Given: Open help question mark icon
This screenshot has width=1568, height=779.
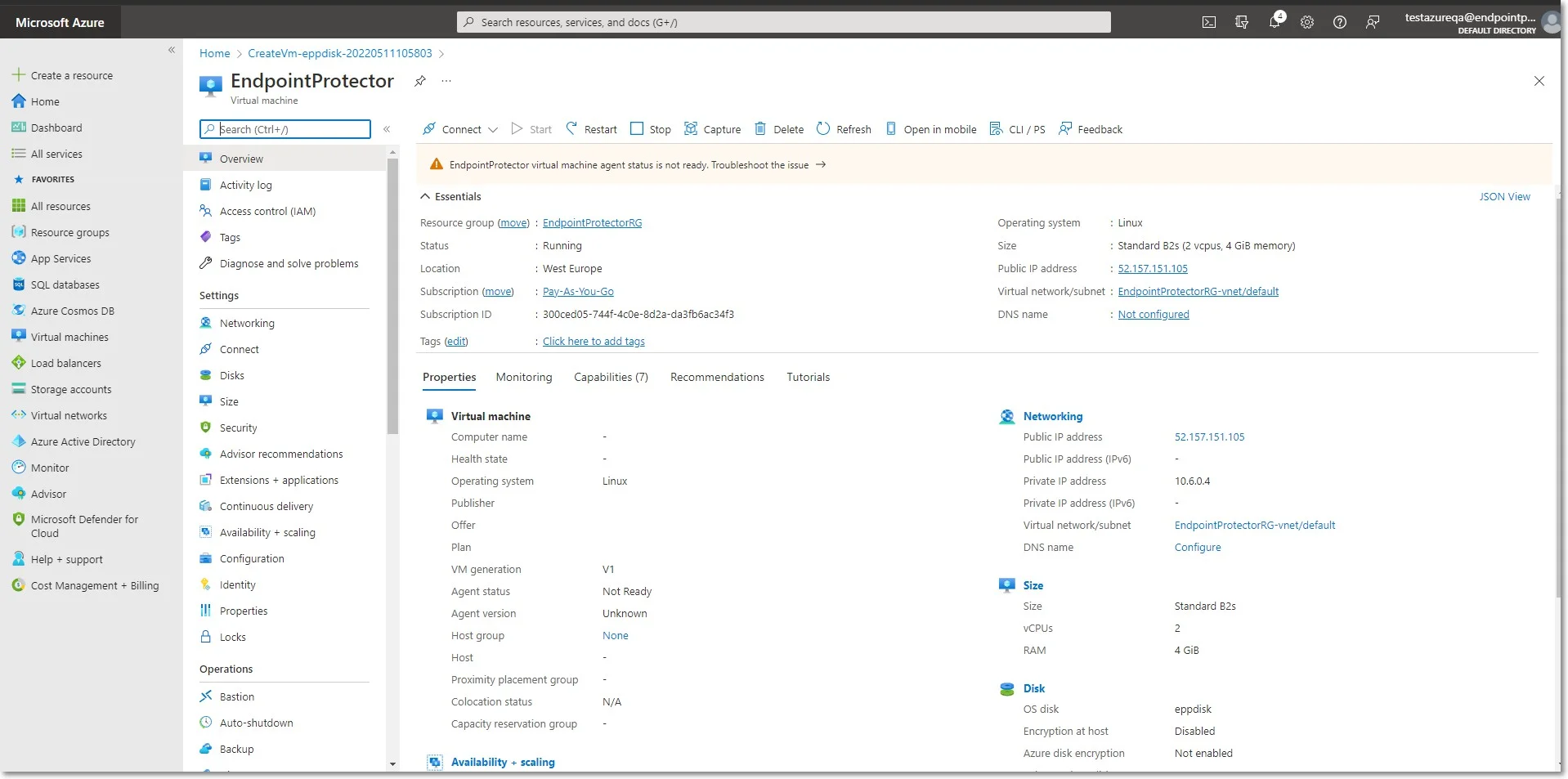Looking at the screenshot, I should coord(1340,22).
